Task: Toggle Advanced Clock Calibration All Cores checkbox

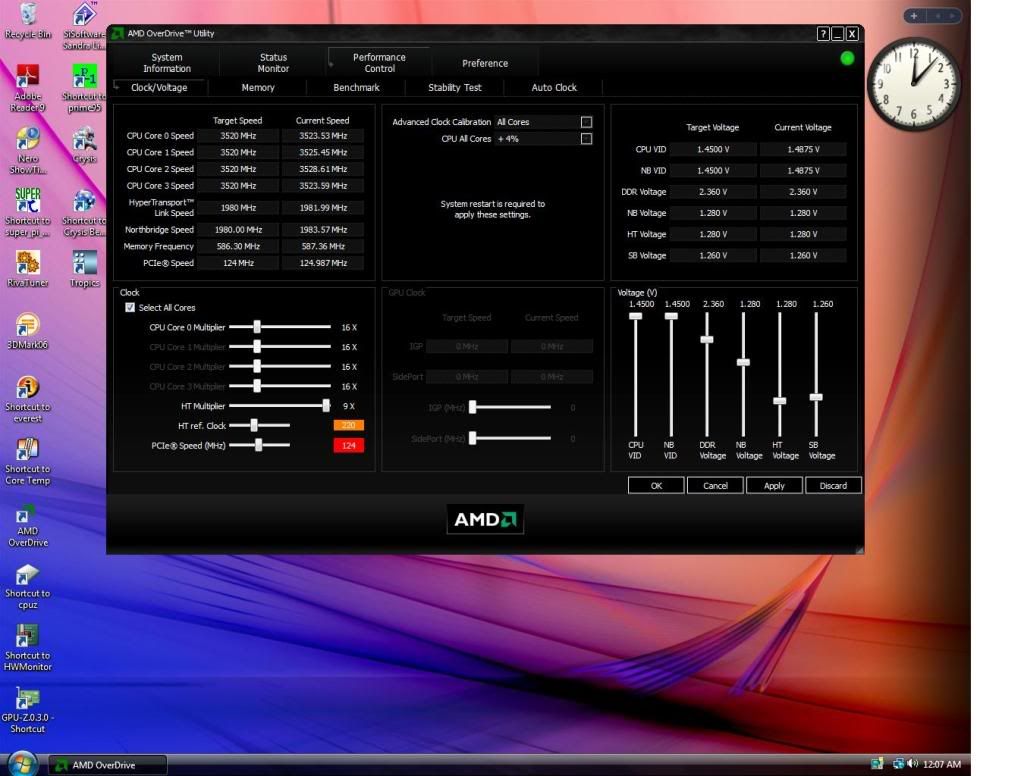Action: [586, 122]
